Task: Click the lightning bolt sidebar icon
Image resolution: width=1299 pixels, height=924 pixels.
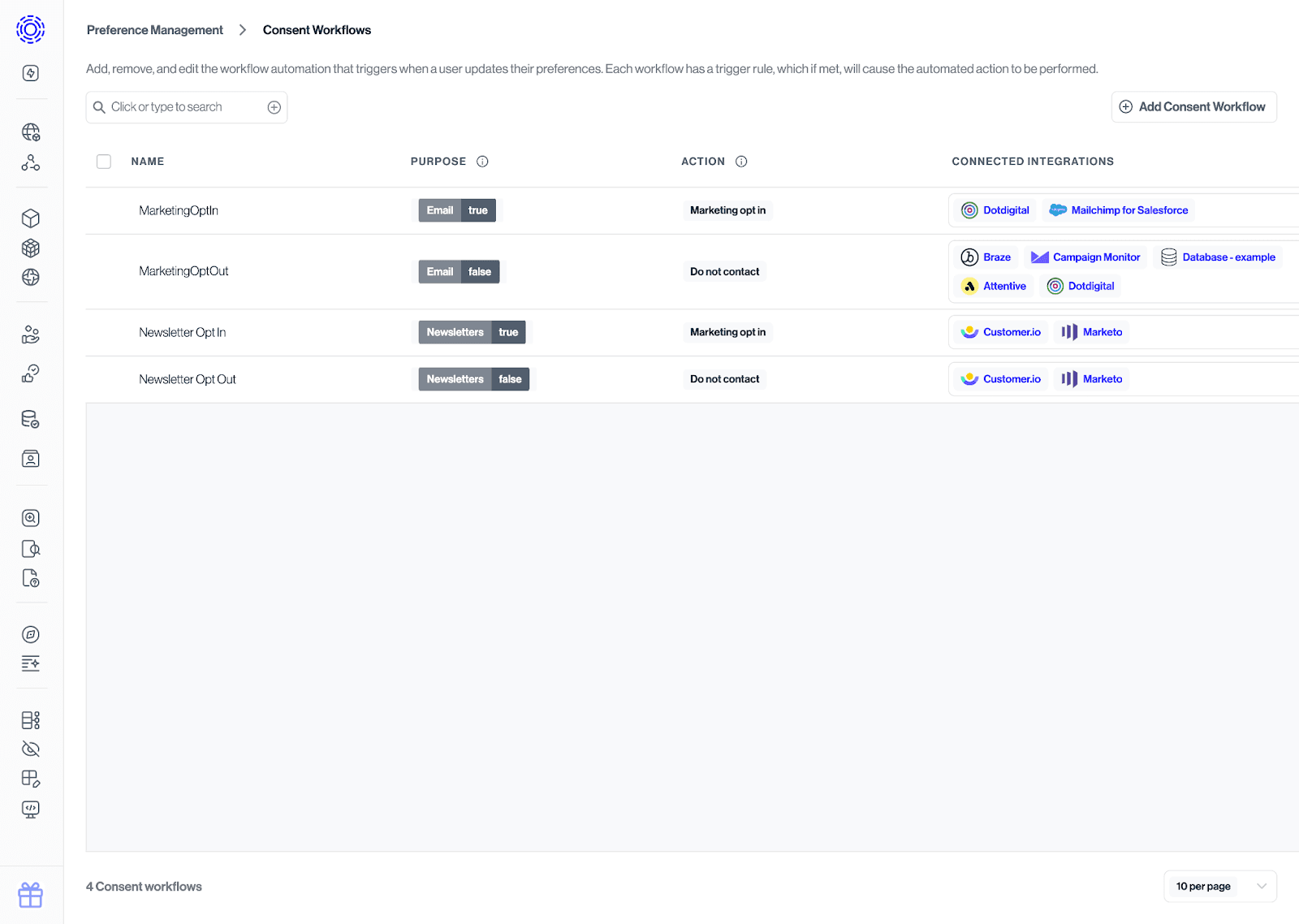Action: pos(30,73)
